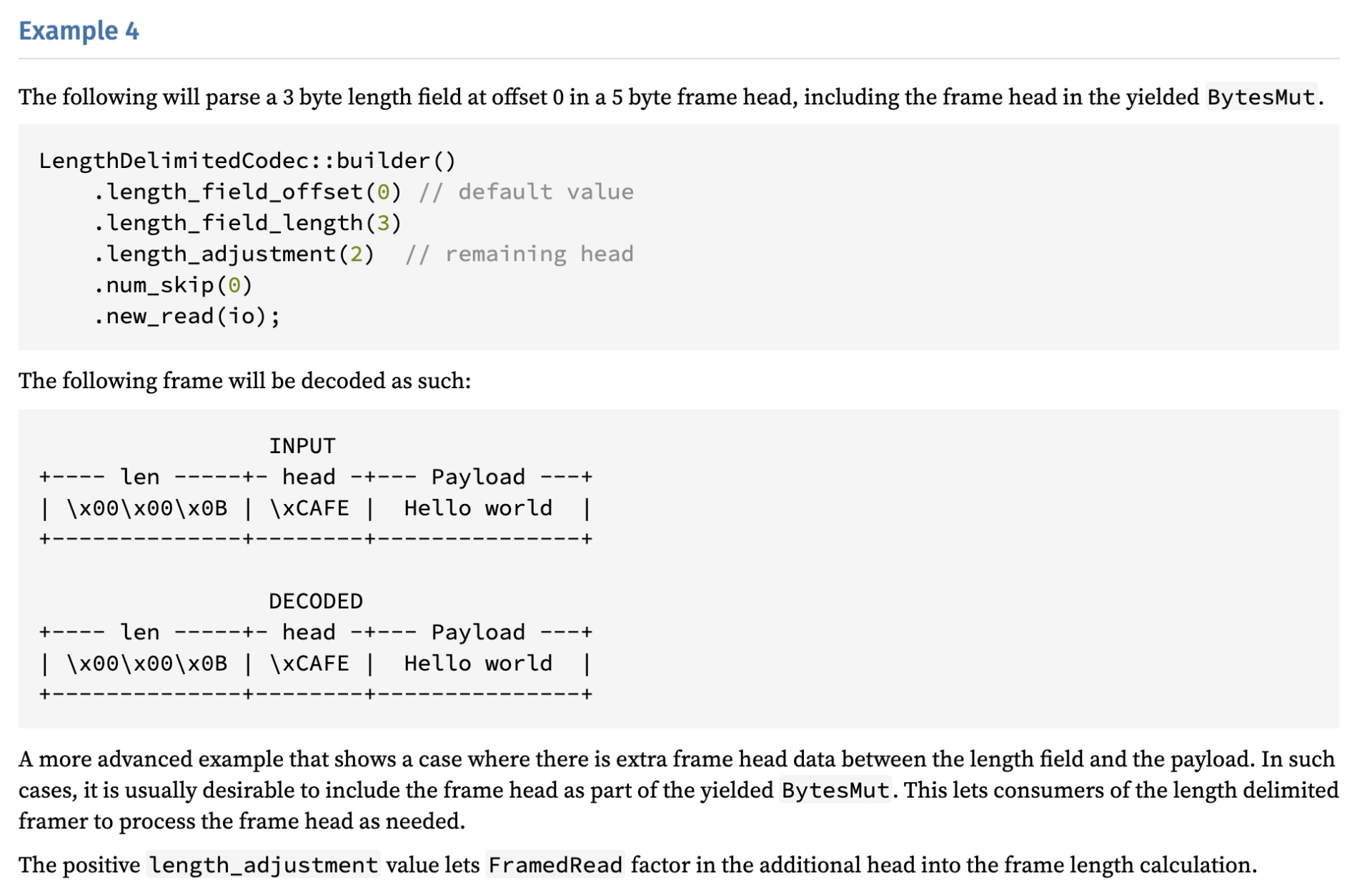This screenshot has height=895, width=1372.
Task: Click "Hello world" in the DECODED frame row
Action: 478,663
